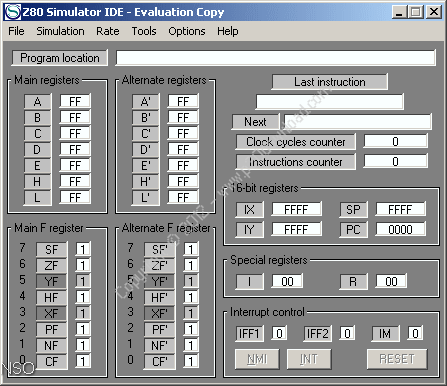
Task: Open the Rate menu
Action: [x=108, y=31]
